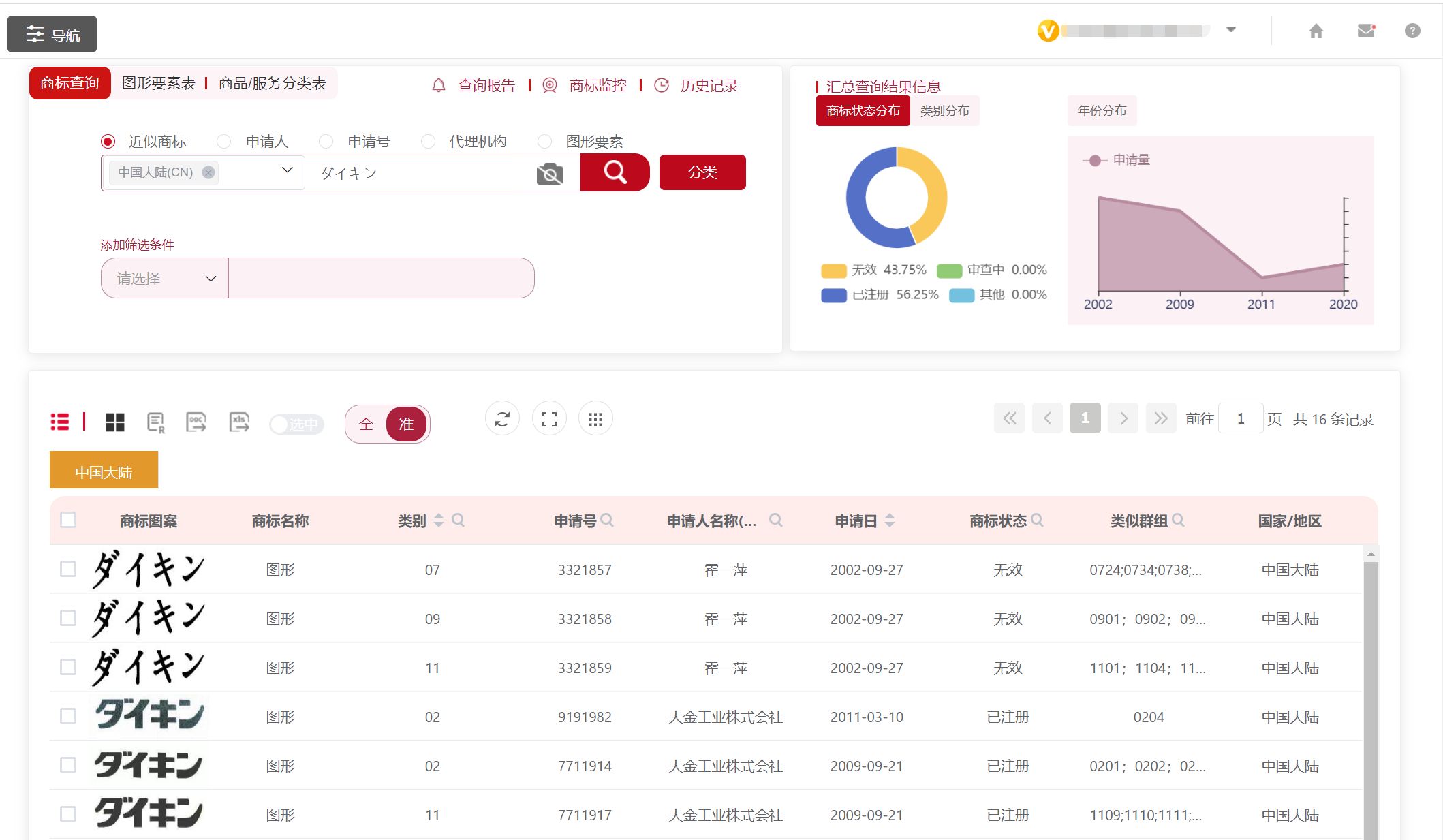Click the camera image search icon
The height and width of the screenshot is (840, 1443).
550,174
